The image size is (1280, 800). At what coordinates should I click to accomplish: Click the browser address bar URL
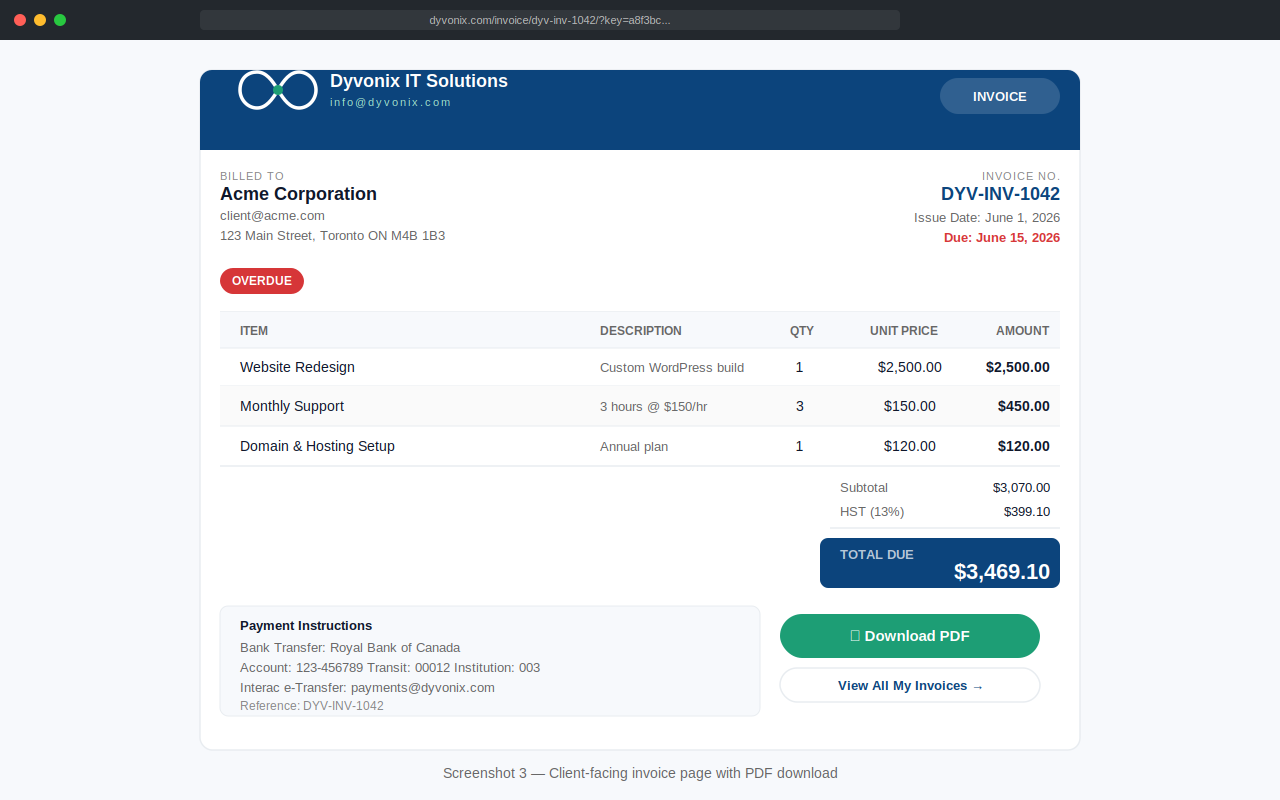point(550,20)
